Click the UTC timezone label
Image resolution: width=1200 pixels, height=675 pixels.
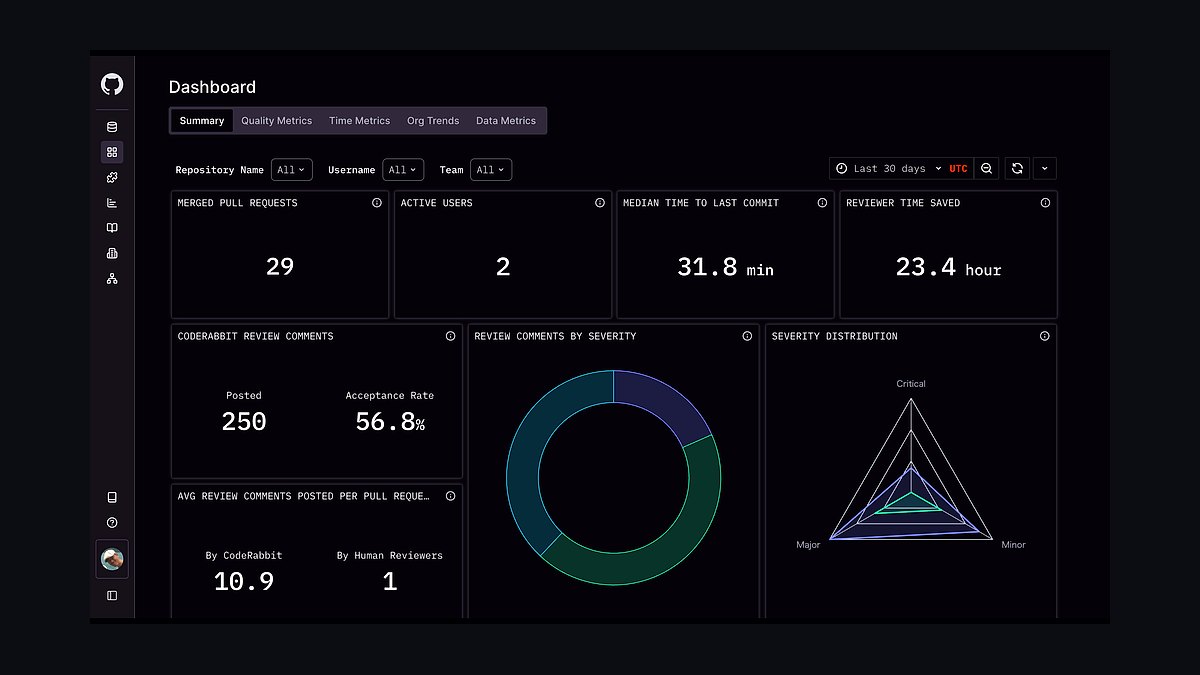point(958,169)
